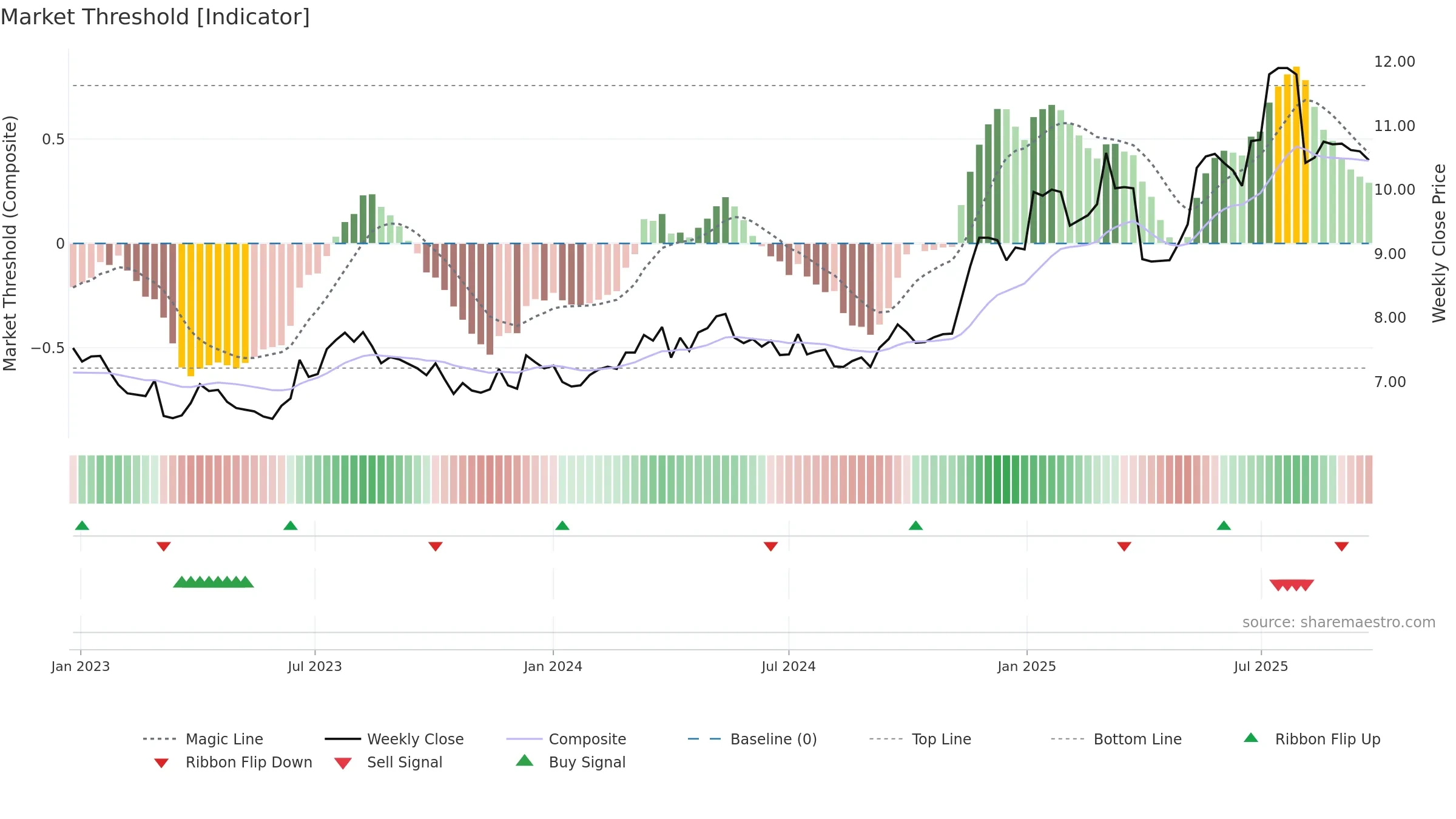Toggle the Weekly Close legend entry

[394, 739]
